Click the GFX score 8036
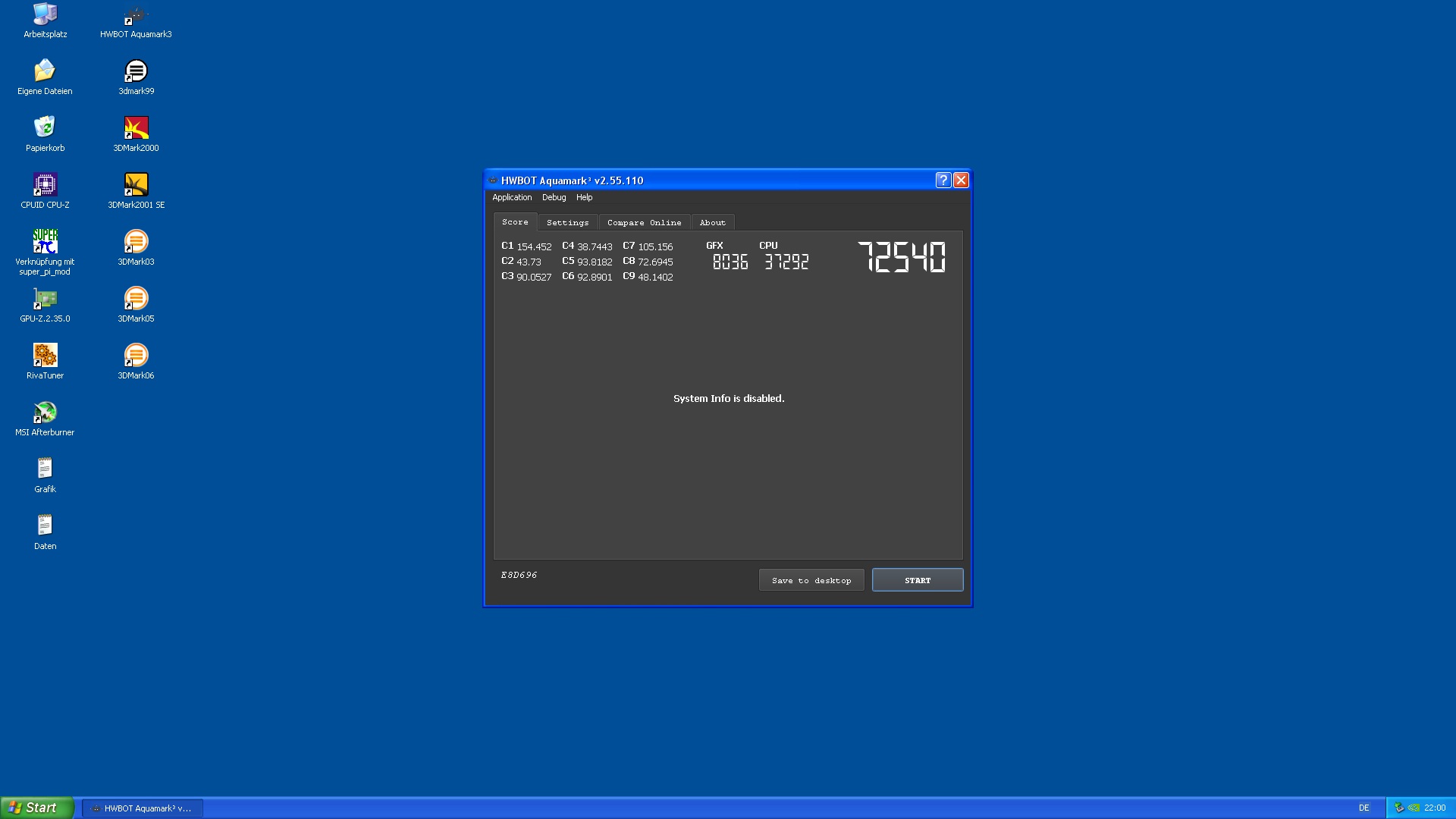 (x=730, y=262)
